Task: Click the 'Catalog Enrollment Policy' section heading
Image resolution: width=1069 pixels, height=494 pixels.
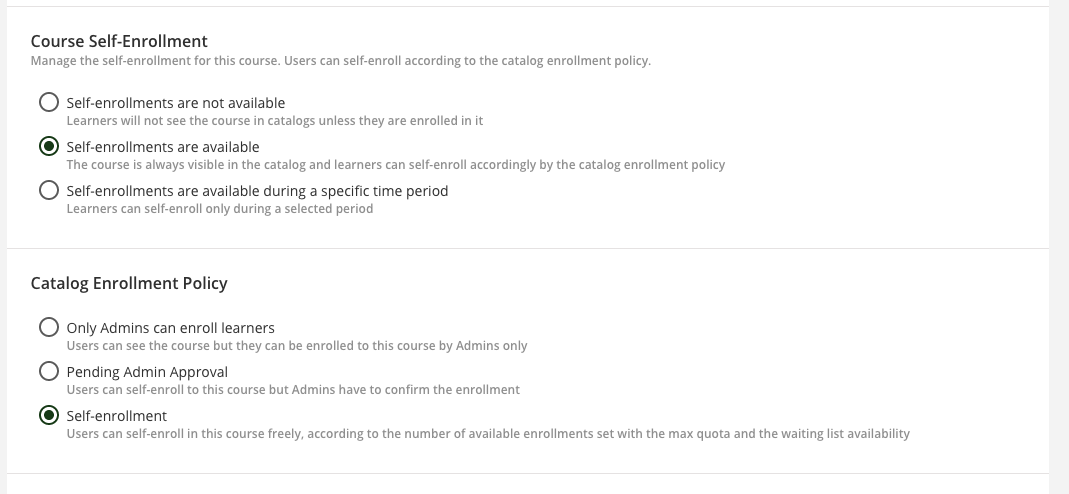Action: [129, 283]
